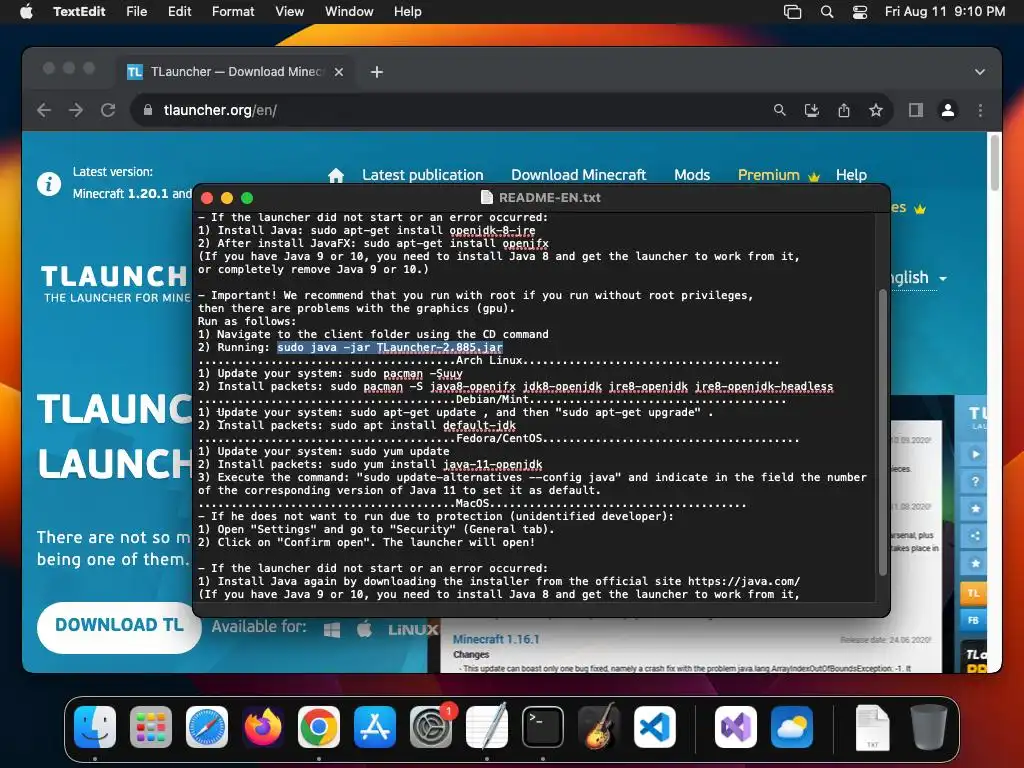Open the Help menu in the menu bar
Viewport: 1024px width, 768px height.
click(408, 12)
